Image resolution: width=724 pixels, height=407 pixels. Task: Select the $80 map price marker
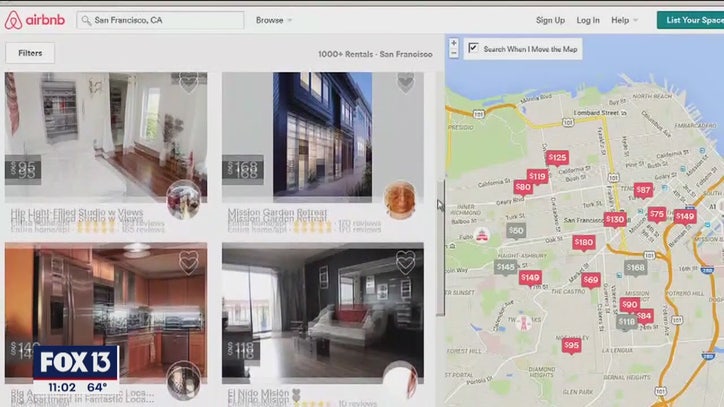pos(523,188)
